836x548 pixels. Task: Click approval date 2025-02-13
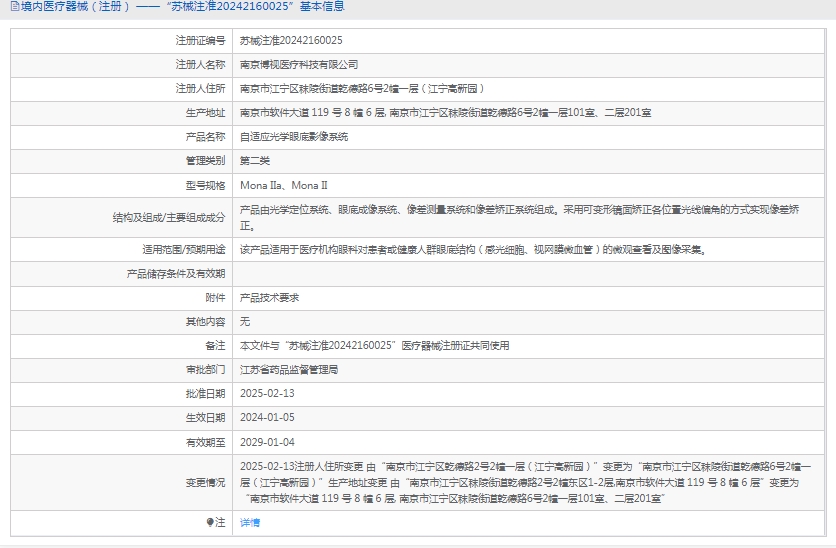pyautogui.click(x=268, y=394)
